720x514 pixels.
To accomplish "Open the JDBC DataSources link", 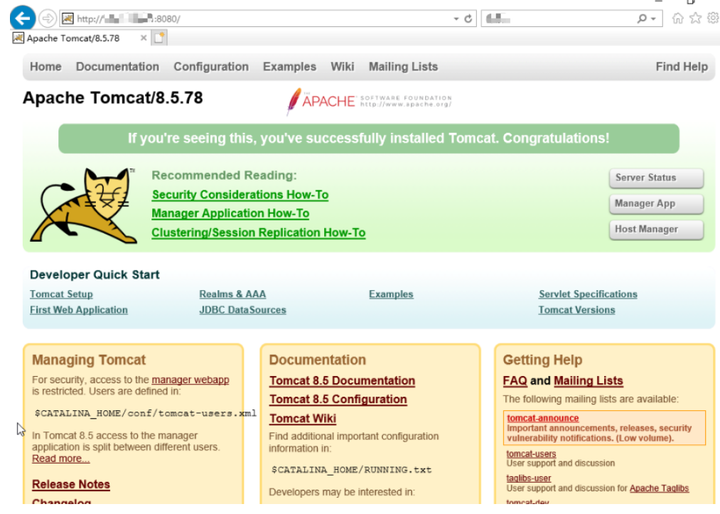I will coord(242,310).
